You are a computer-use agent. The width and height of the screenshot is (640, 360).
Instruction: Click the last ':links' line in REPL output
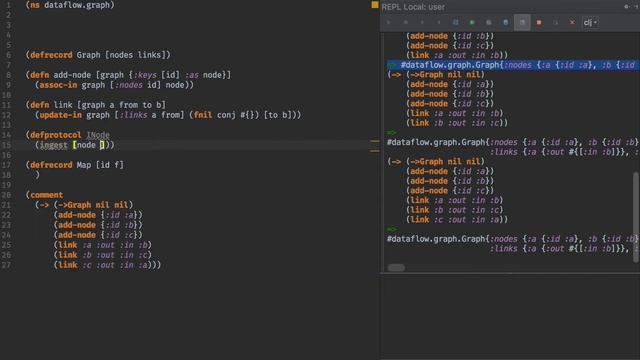coord(563,249)
